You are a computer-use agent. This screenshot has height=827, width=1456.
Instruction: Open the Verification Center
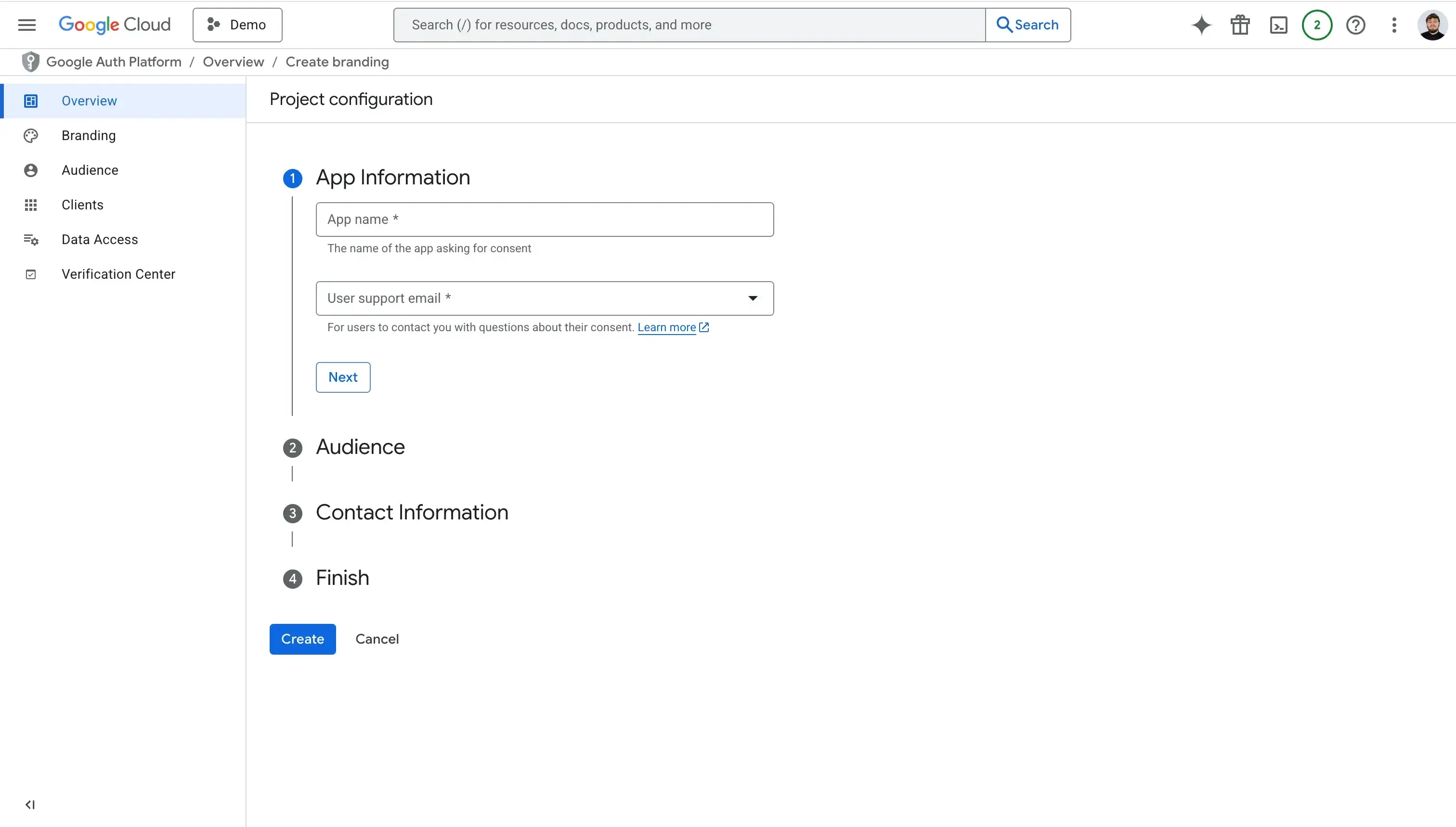pyautogui.click(x=118, y=274)
